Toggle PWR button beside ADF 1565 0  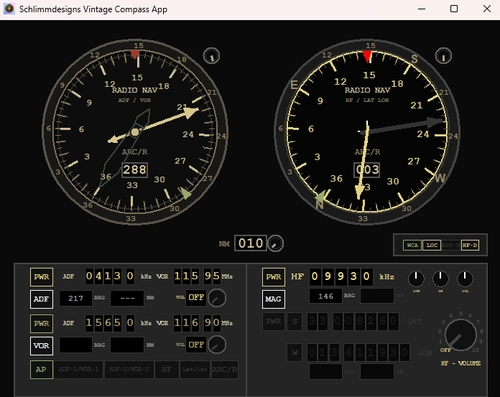(x=41, y=323)
